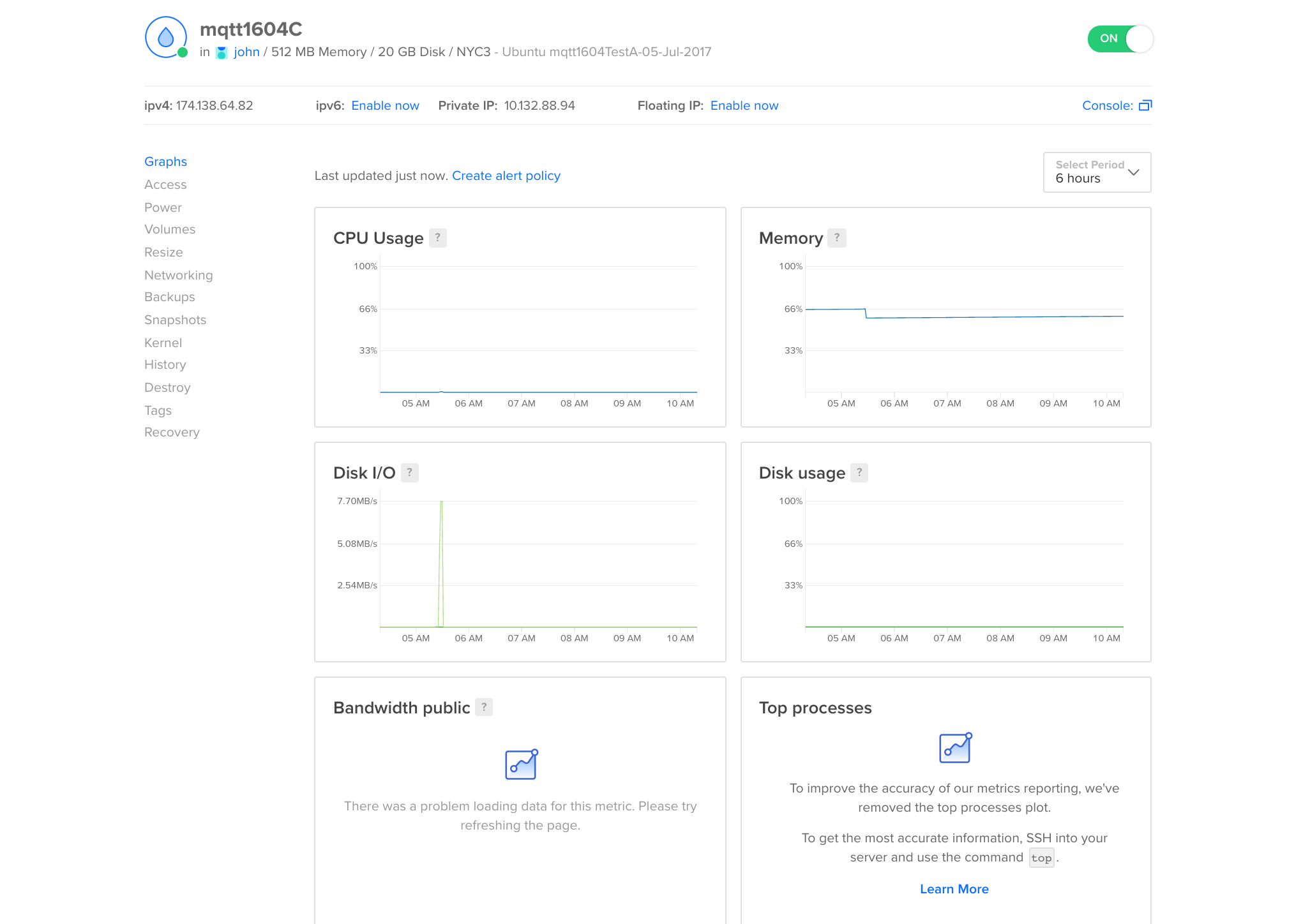This screenshot has height=924, width=1310.
Task: Toggle the droplet ON power switch
Action: tap(1120, 39)
